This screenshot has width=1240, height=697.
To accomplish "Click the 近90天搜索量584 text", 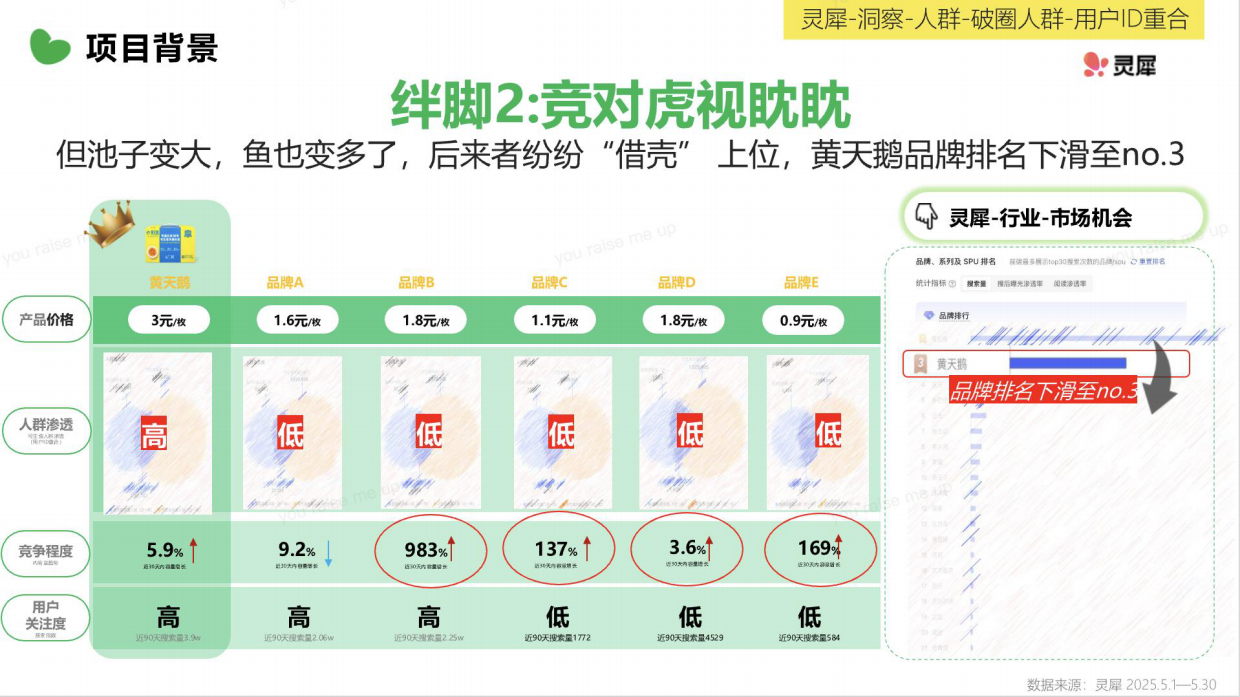I will 809,637.
